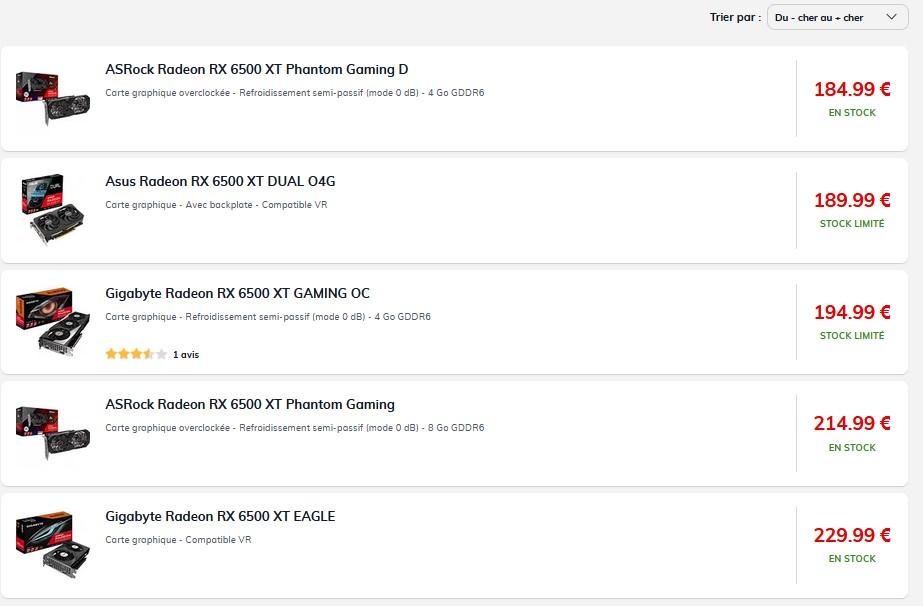923x606 pixels.
Task: Open Gigabyte Radeon RX 6500 XT EAGLE
Action: coord(220,517)
